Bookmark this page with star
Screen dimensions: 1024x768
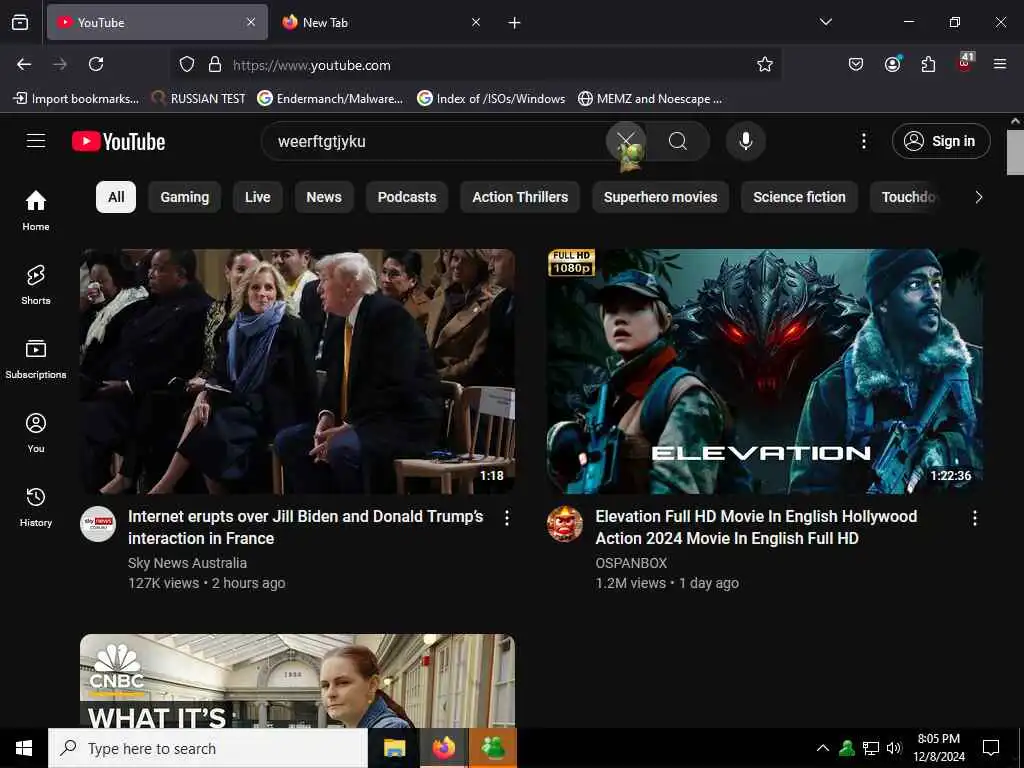pos(765,64)
